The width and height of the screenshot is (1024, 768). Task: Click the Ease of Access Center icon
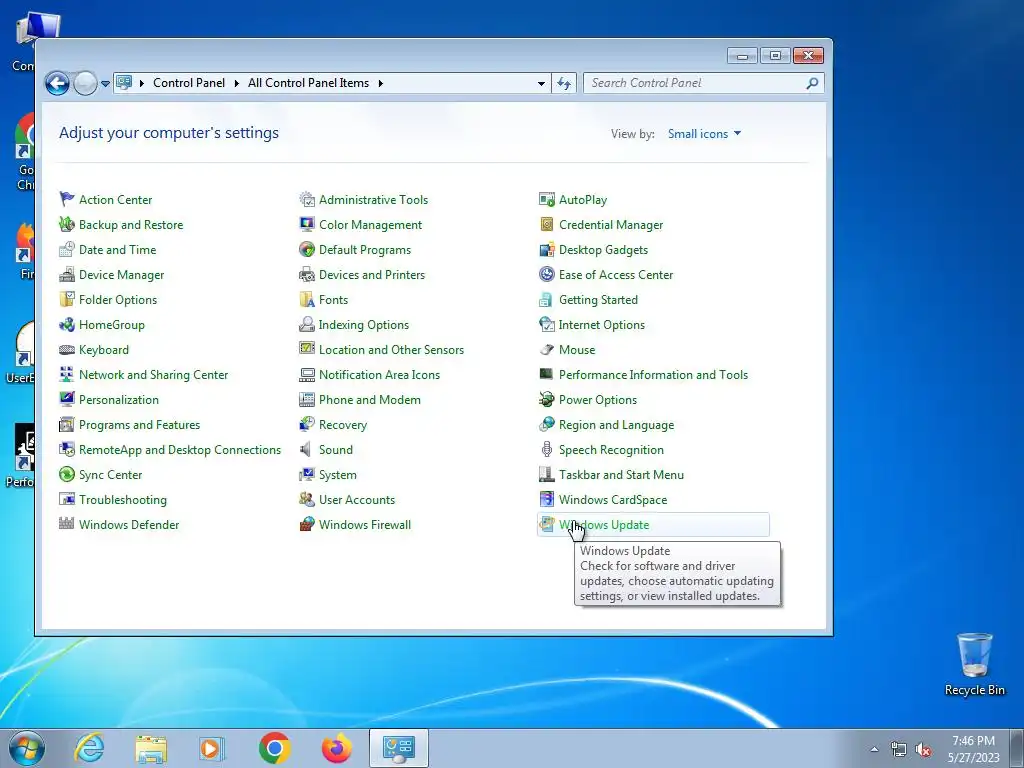(547, 274)
